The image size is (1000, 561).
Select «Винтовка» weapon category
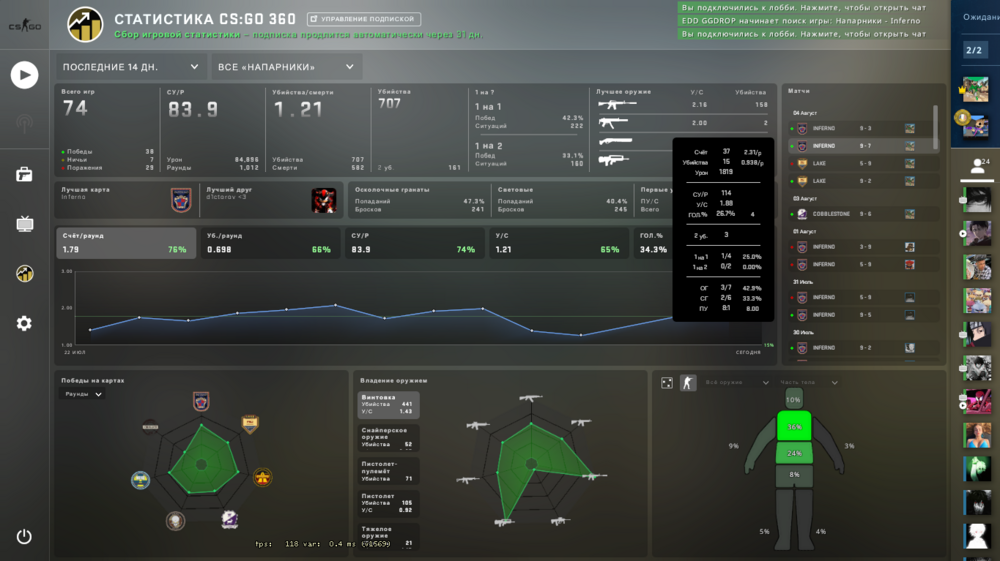(x=388, y=405)
